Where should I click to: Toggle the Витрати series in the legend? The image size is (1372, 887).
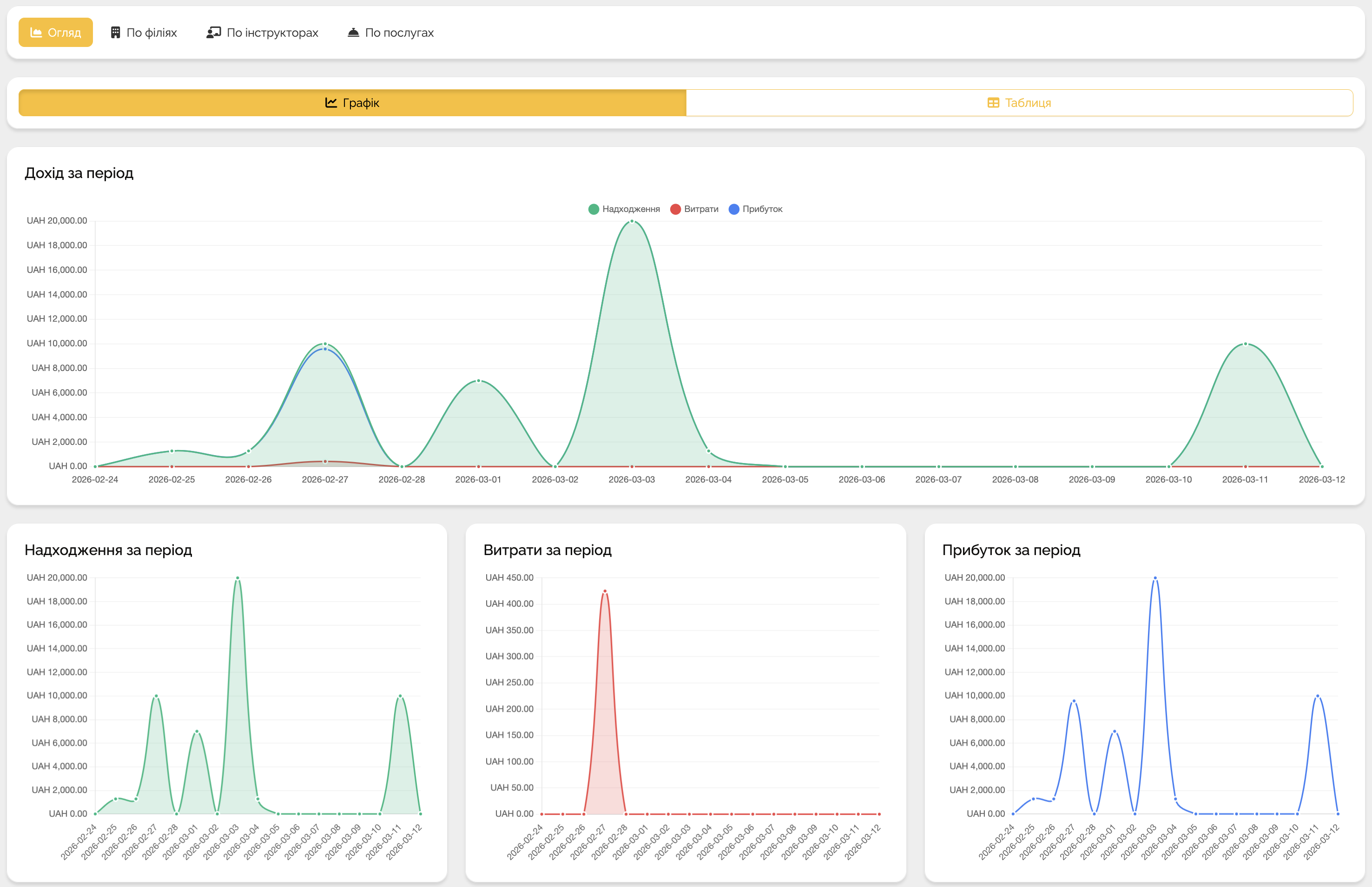[x=701, y=209]
